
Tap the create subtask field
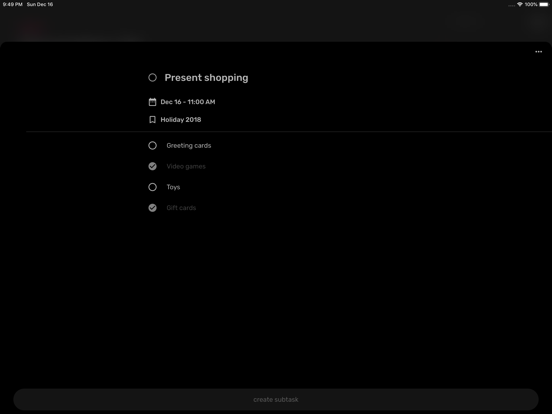click(276, 400)
